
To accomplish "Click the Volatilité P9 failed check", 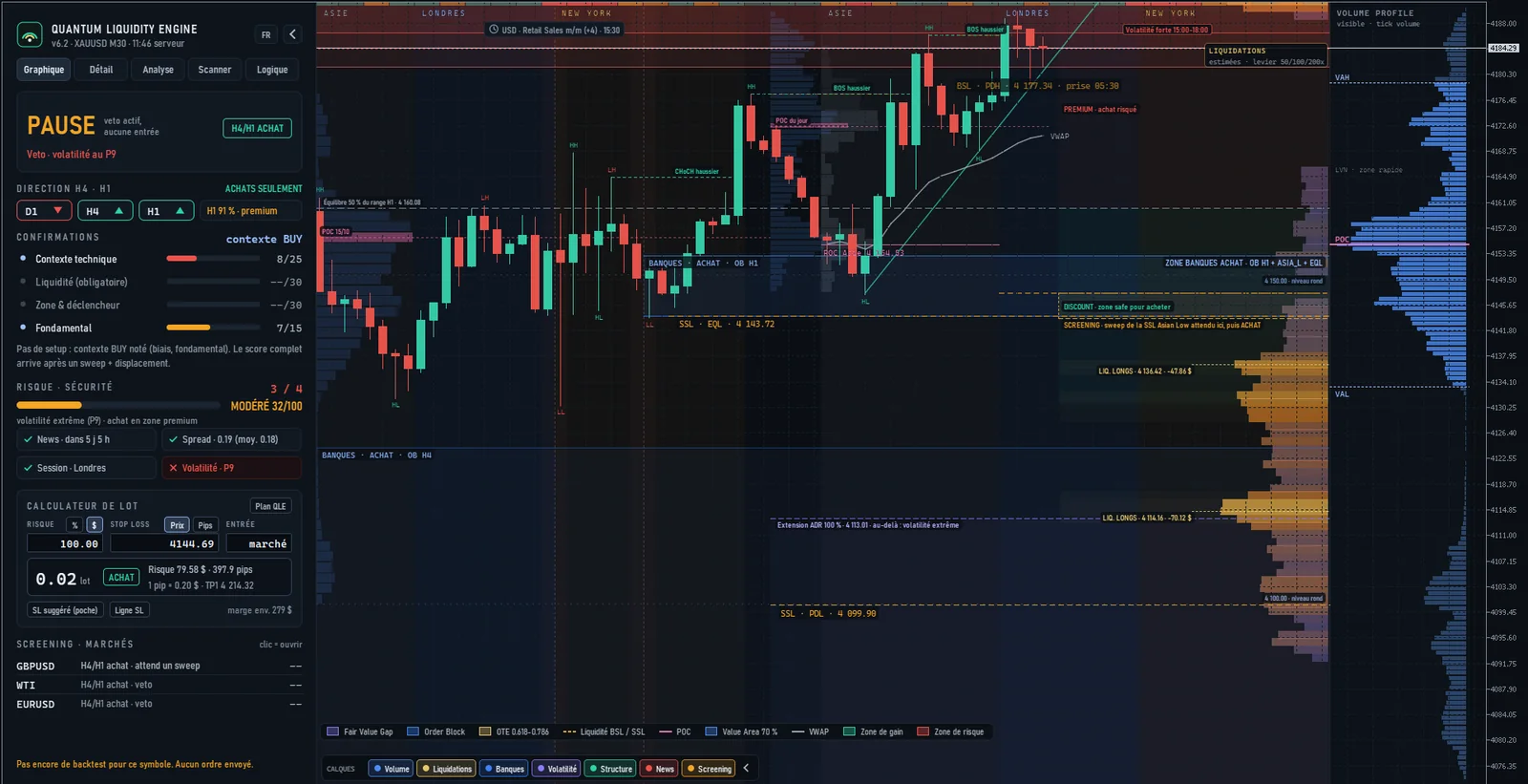I will 232,468.
